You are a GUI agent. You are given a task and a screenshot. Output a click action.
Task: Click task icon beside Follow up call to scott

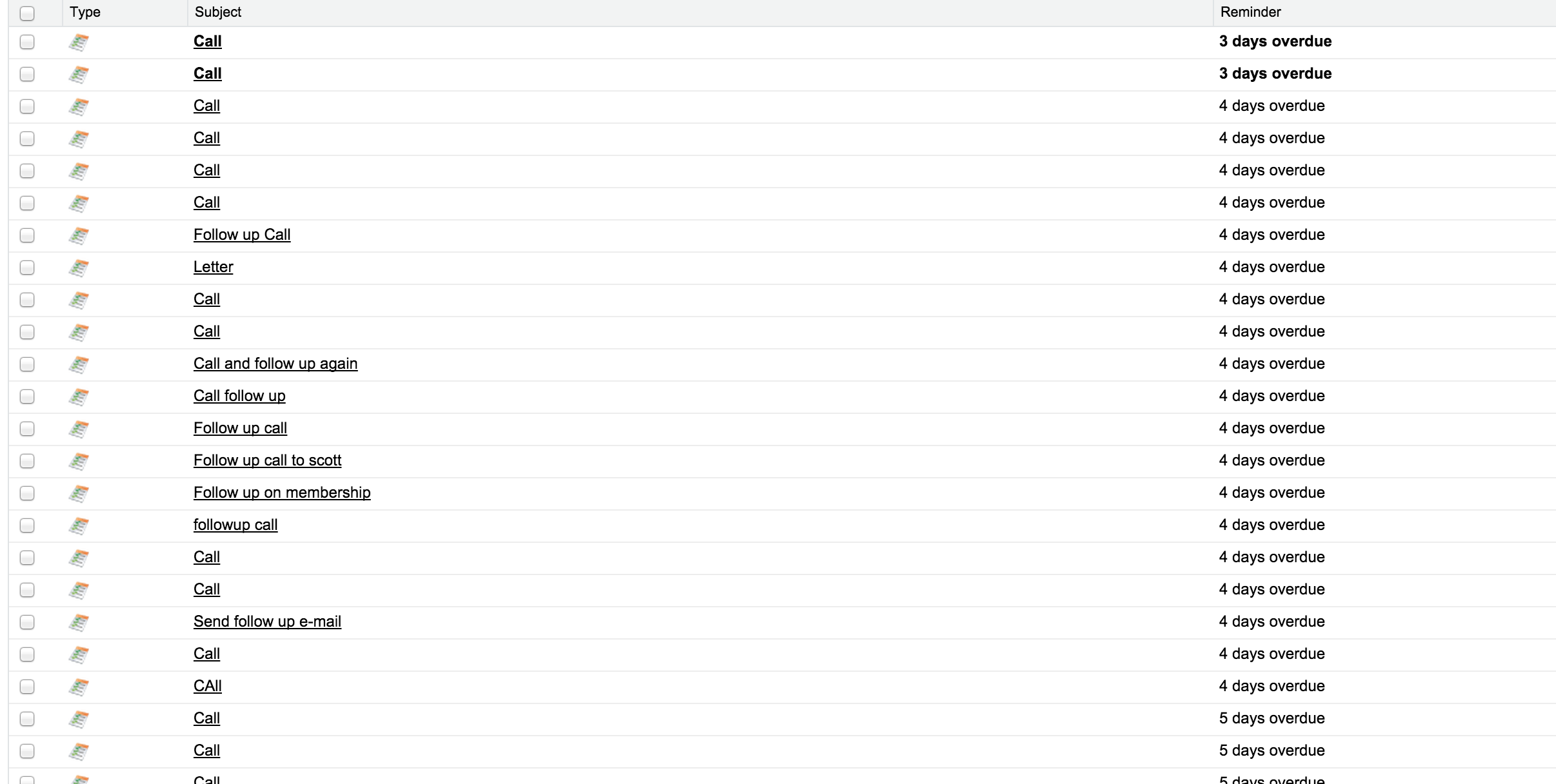click(x=79, y=461)
